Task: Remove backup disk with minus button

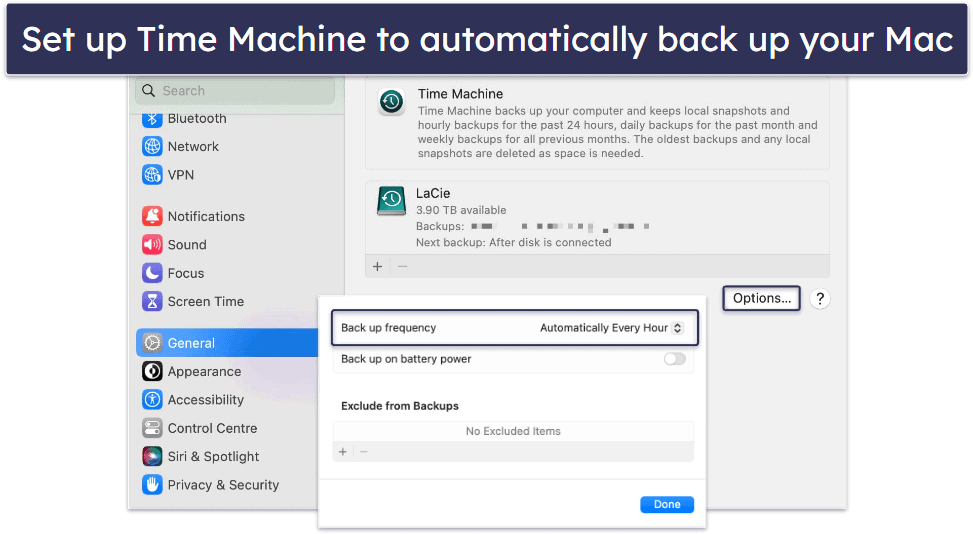Action: tap(403, 267)
